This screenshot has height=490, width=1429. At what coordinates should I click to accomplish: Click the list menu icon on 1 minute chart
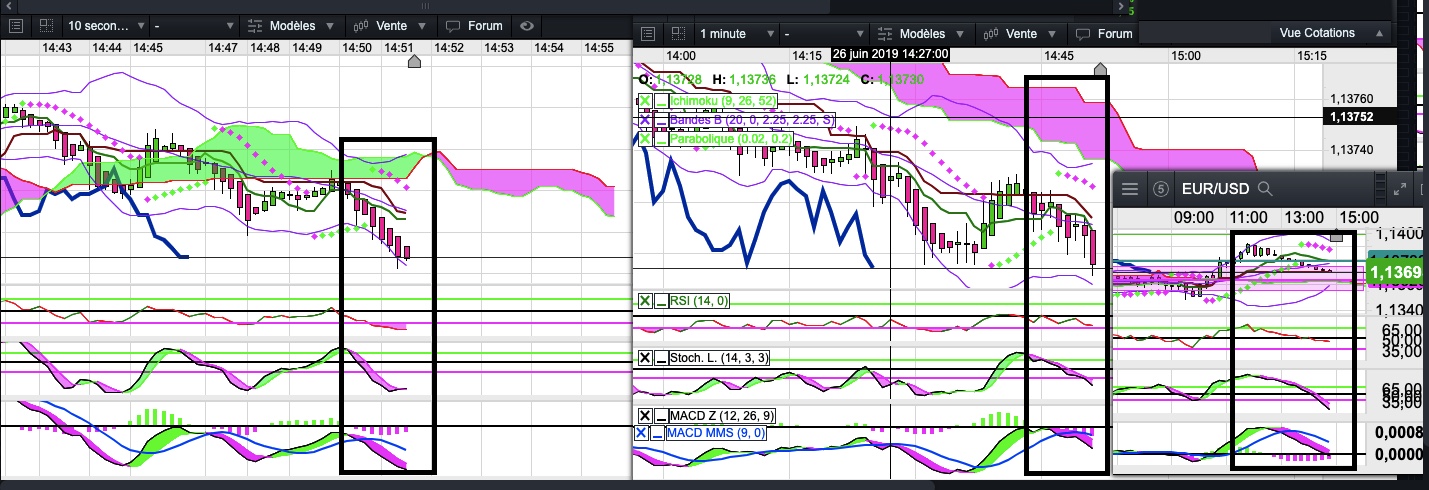click(x=647, y=33)
